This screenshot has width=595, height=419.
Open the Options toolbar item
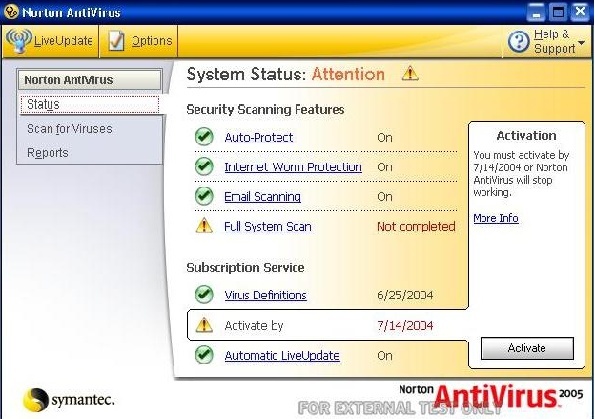coord(139,41)
